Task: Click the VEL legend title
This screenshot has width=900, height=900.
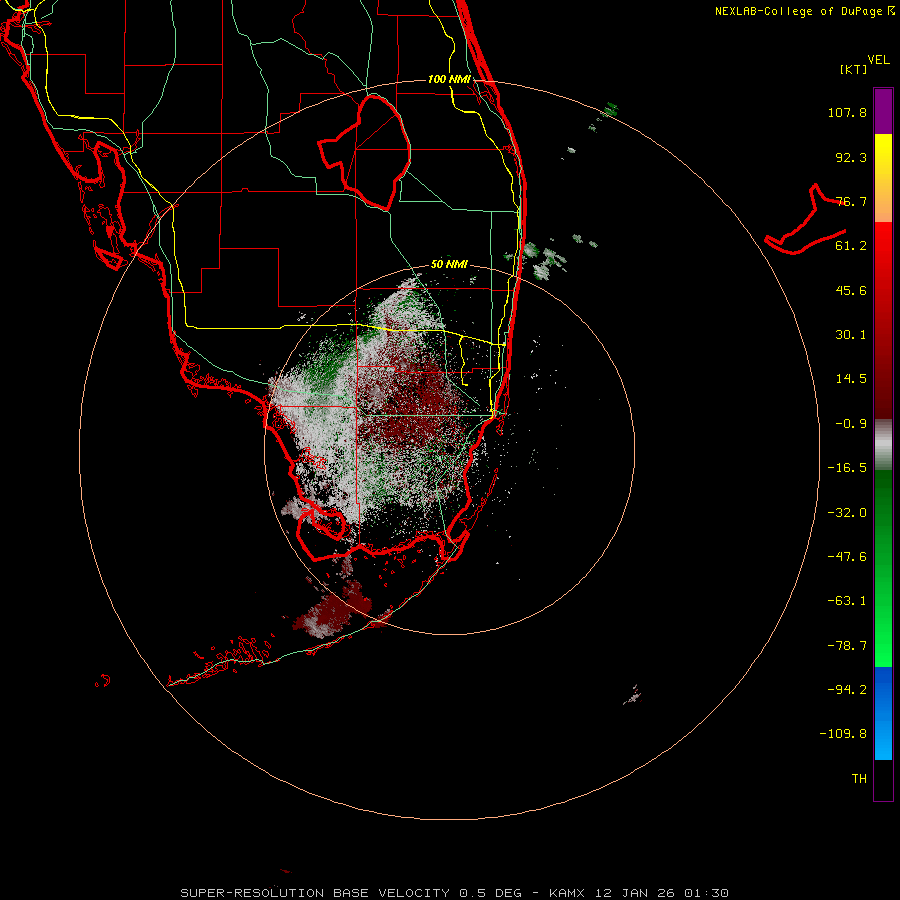Action: pos(878,59)
